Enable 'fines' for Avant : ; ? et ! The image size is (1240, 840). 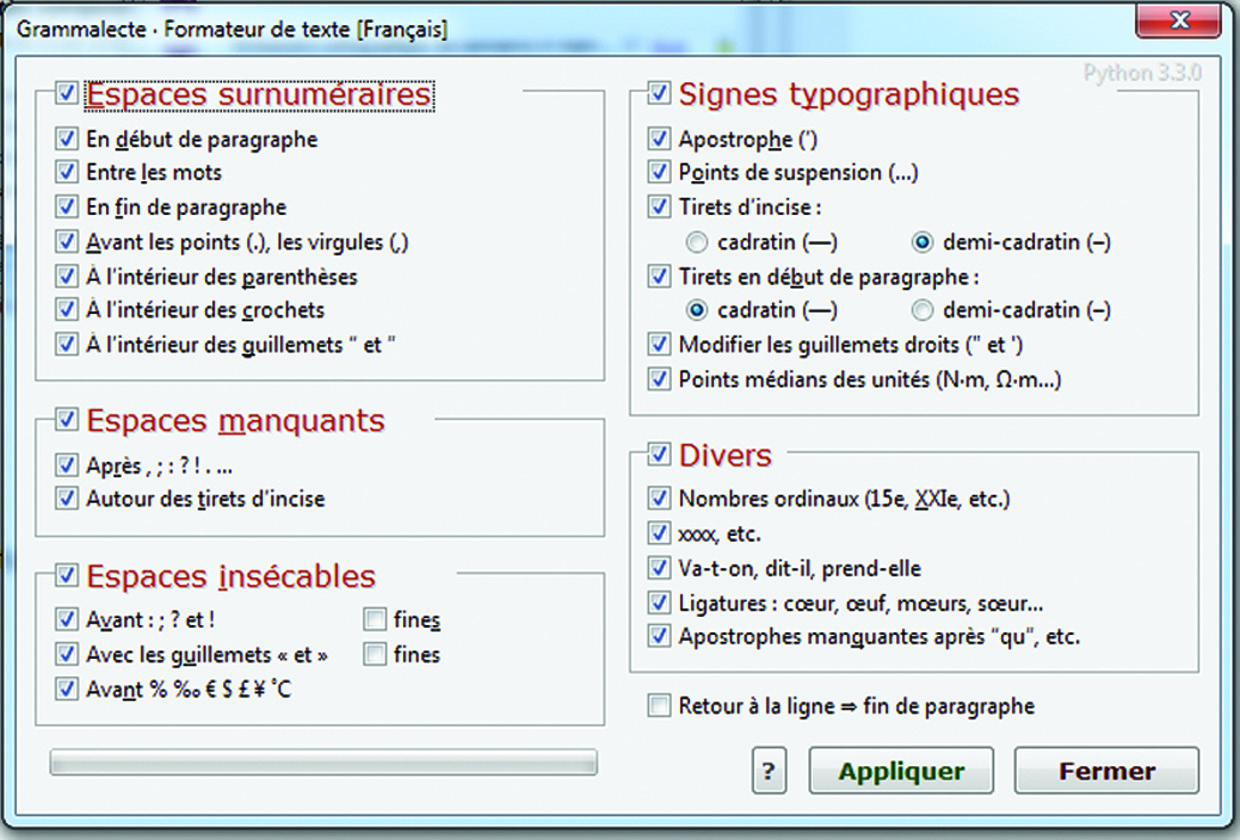[375, 620]
